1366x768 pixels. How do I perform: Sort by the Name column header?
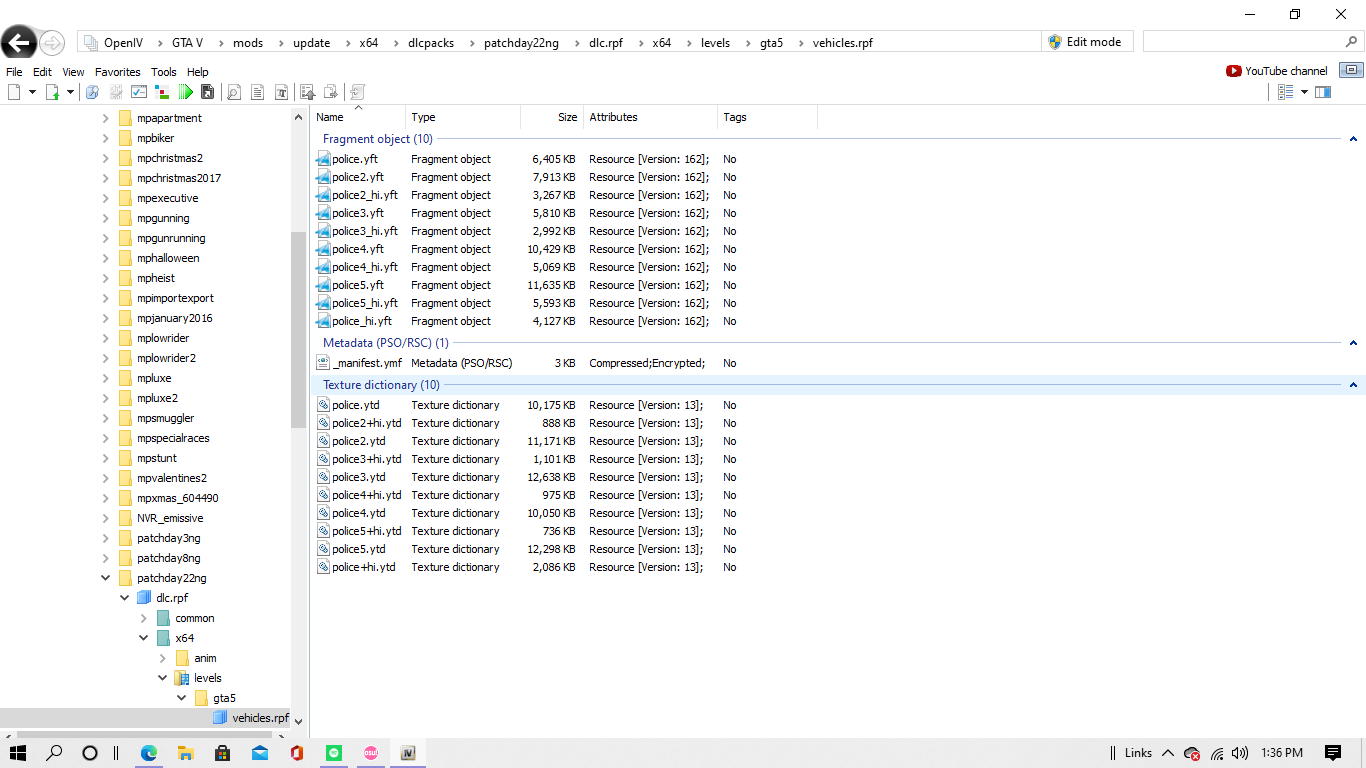pos(358,117)
